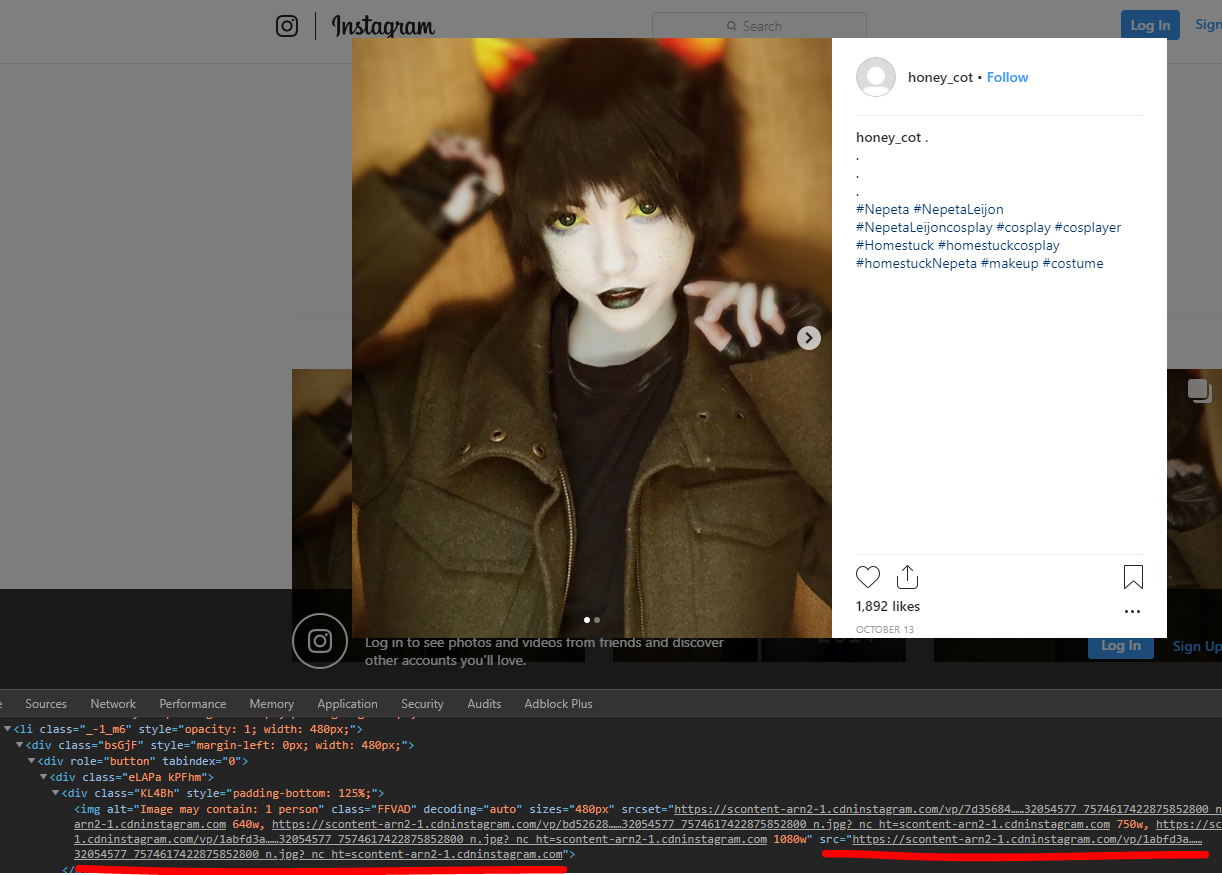Image resolution: width=1222 pixels, height=875 pixels.
Task: Collapse the div class "KL4Bh" node
Action: click(56, 793)
